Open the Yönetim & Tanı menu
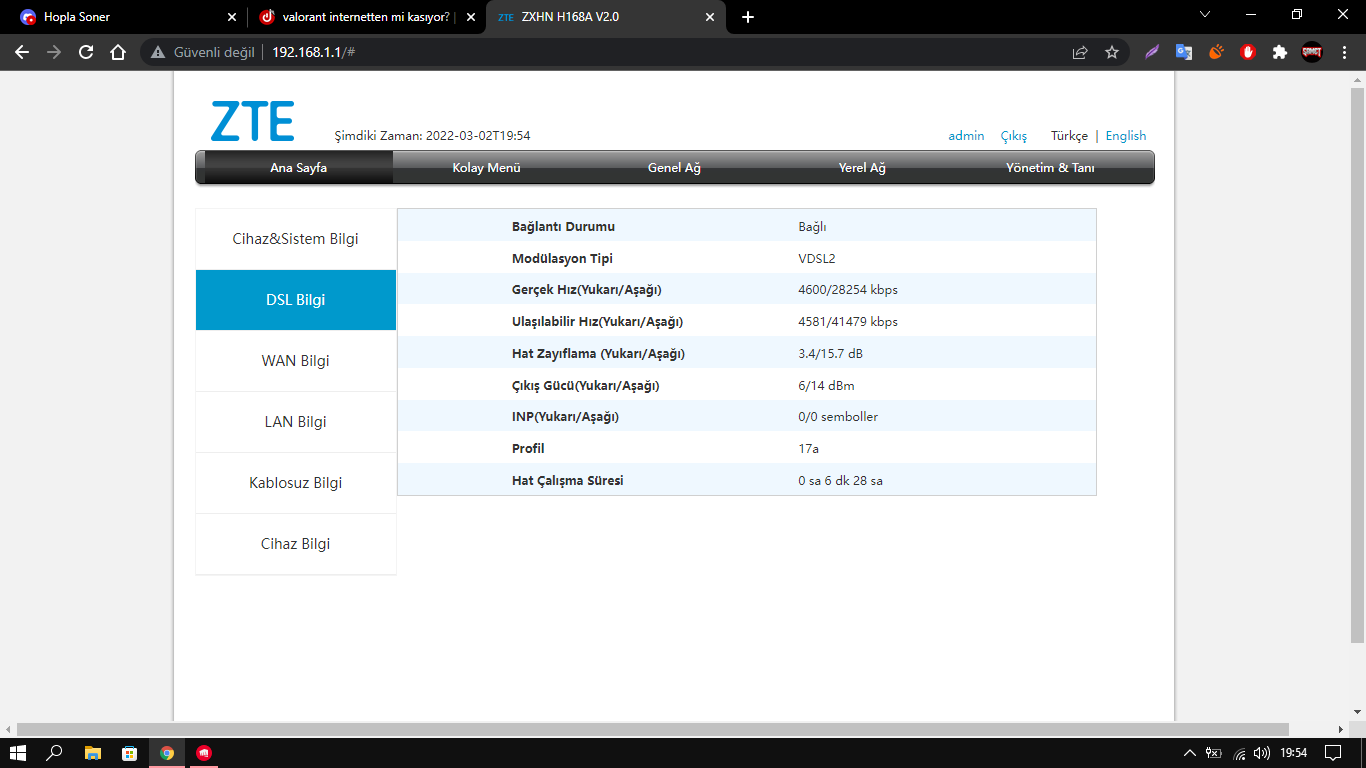Screen dimensions: 1366x768 (1050, 168)
